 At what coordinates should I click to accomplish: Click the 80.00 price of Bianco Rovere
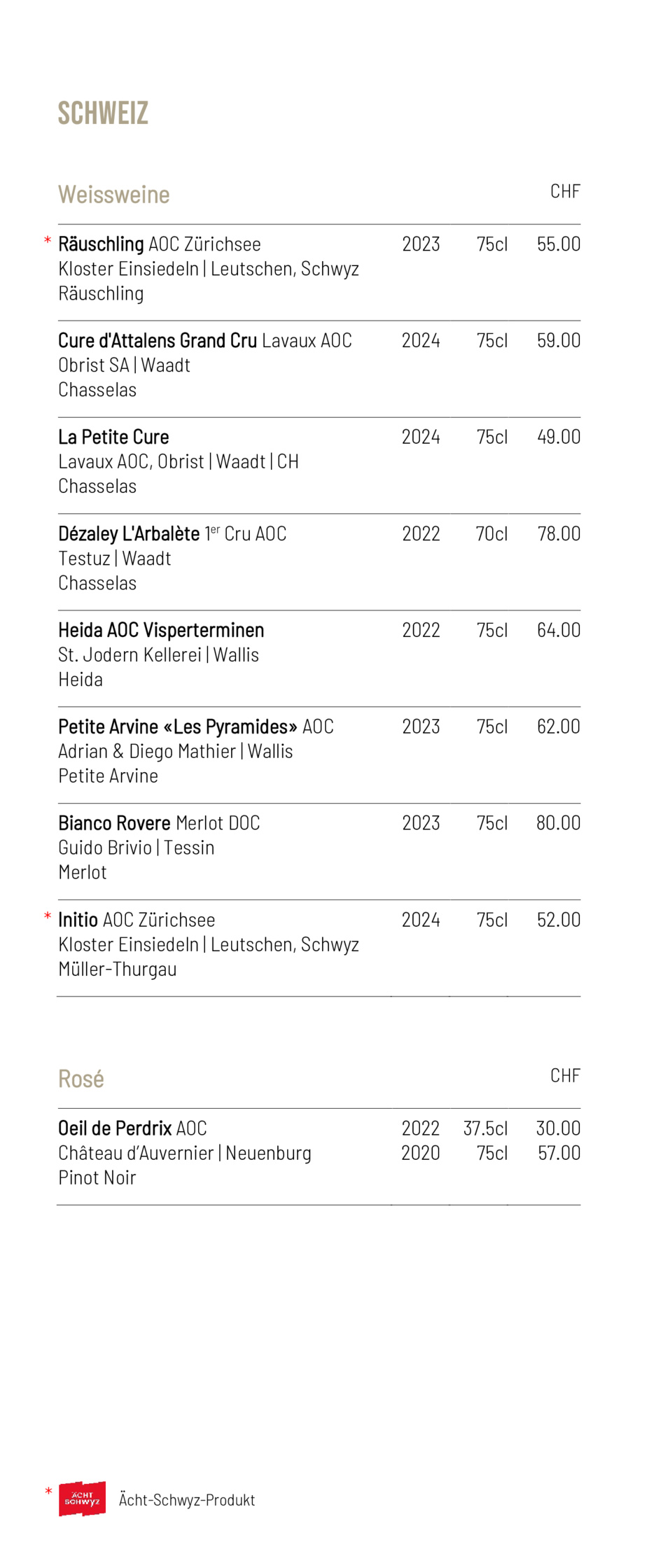[559, 824]
